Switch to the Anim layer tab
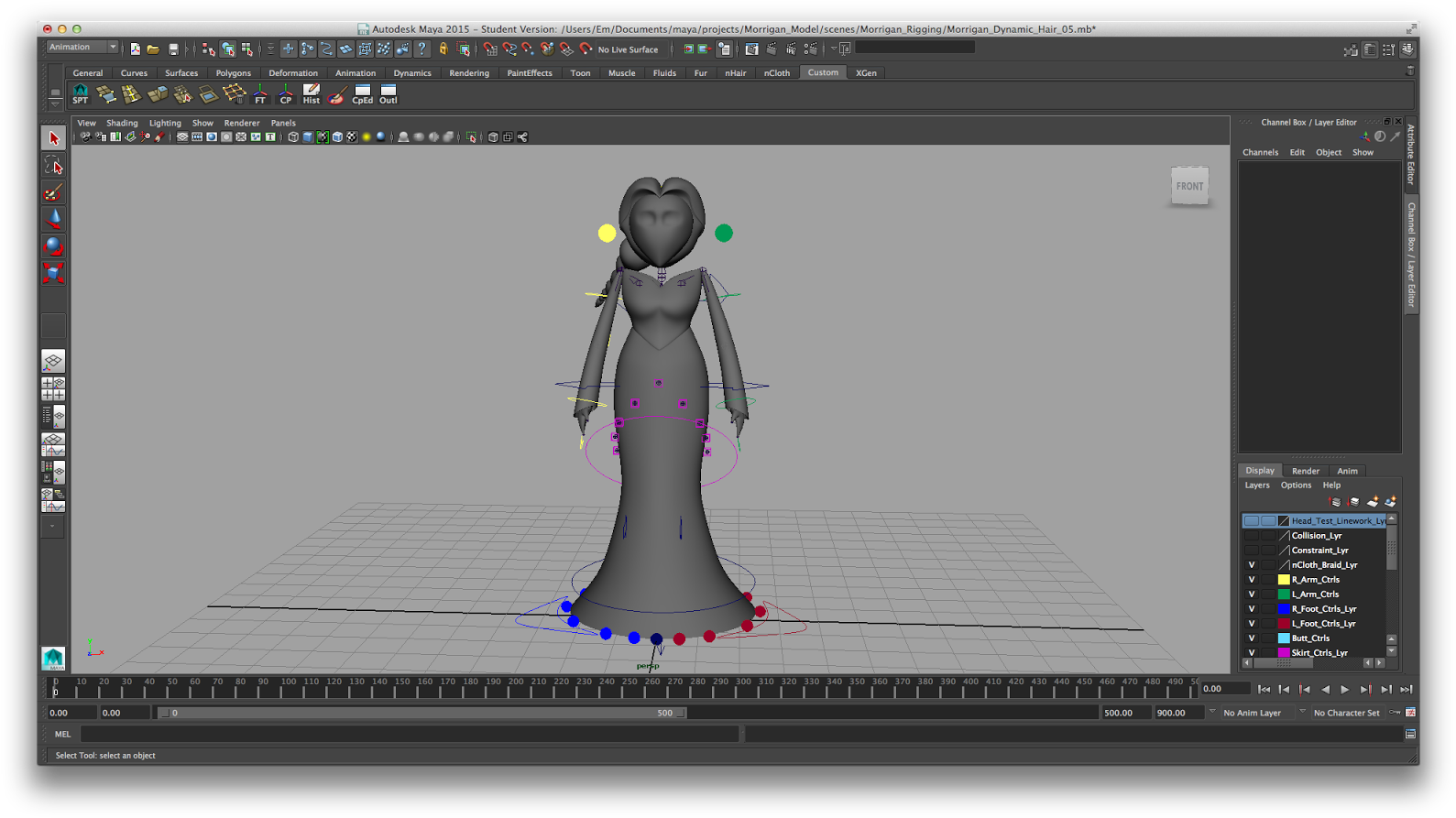The height and width of the screenshot is (818, 1456). [x=1347, y=471]
